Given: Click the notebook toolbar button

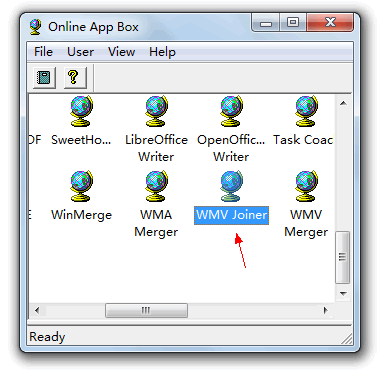Looking at the screenshot, I should coord(44,77).
